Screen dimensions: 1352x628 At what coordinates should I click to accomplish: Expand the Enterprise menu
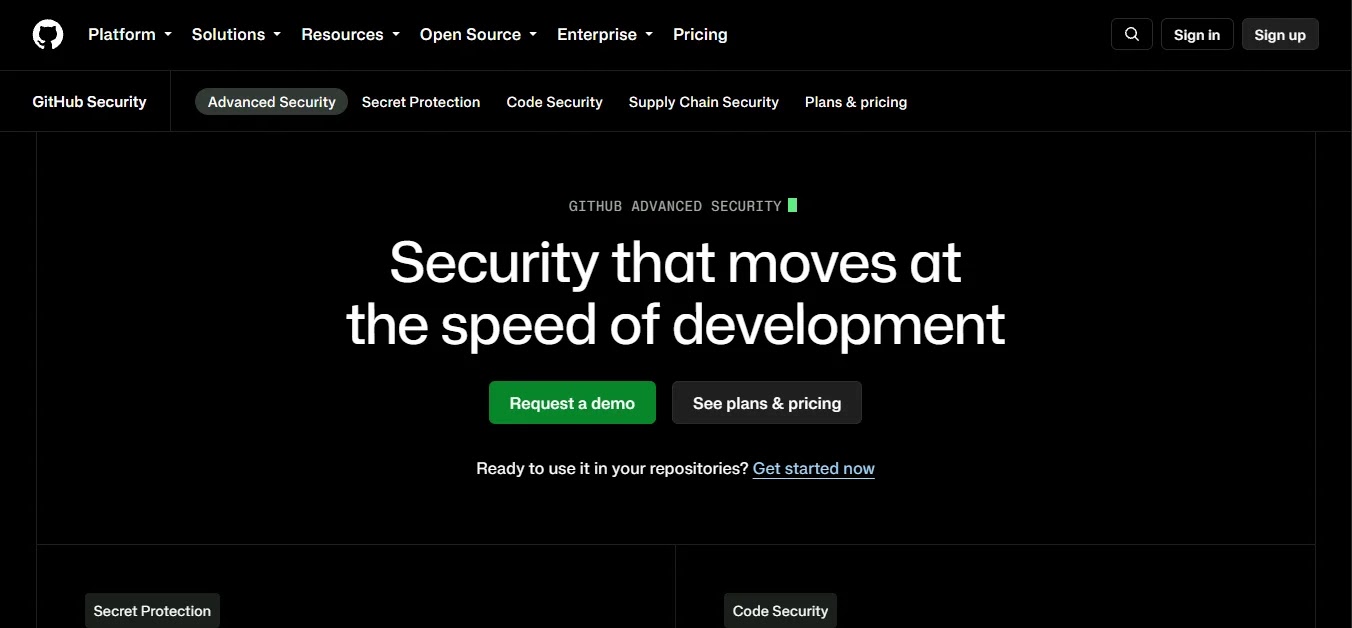click(605, 34)
